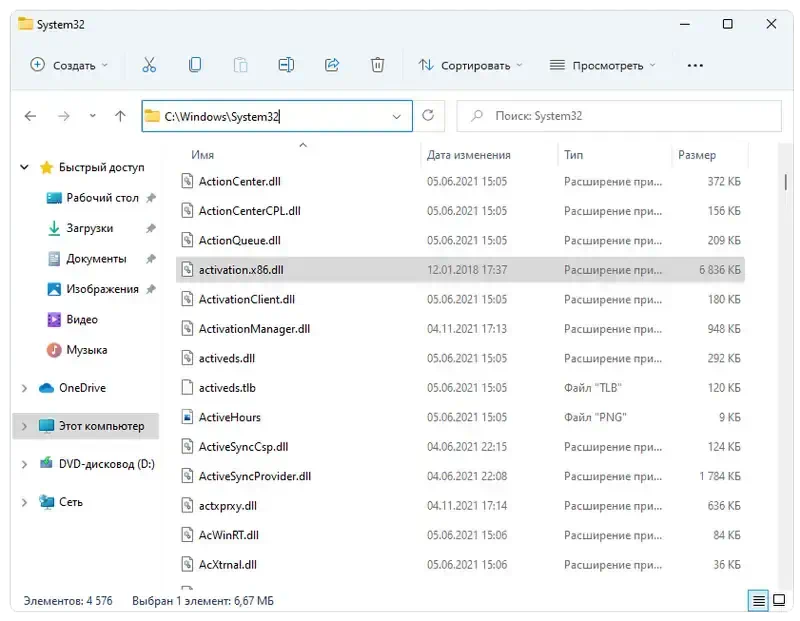Click the Copy icon in toolbar

(x=195, y=65)
